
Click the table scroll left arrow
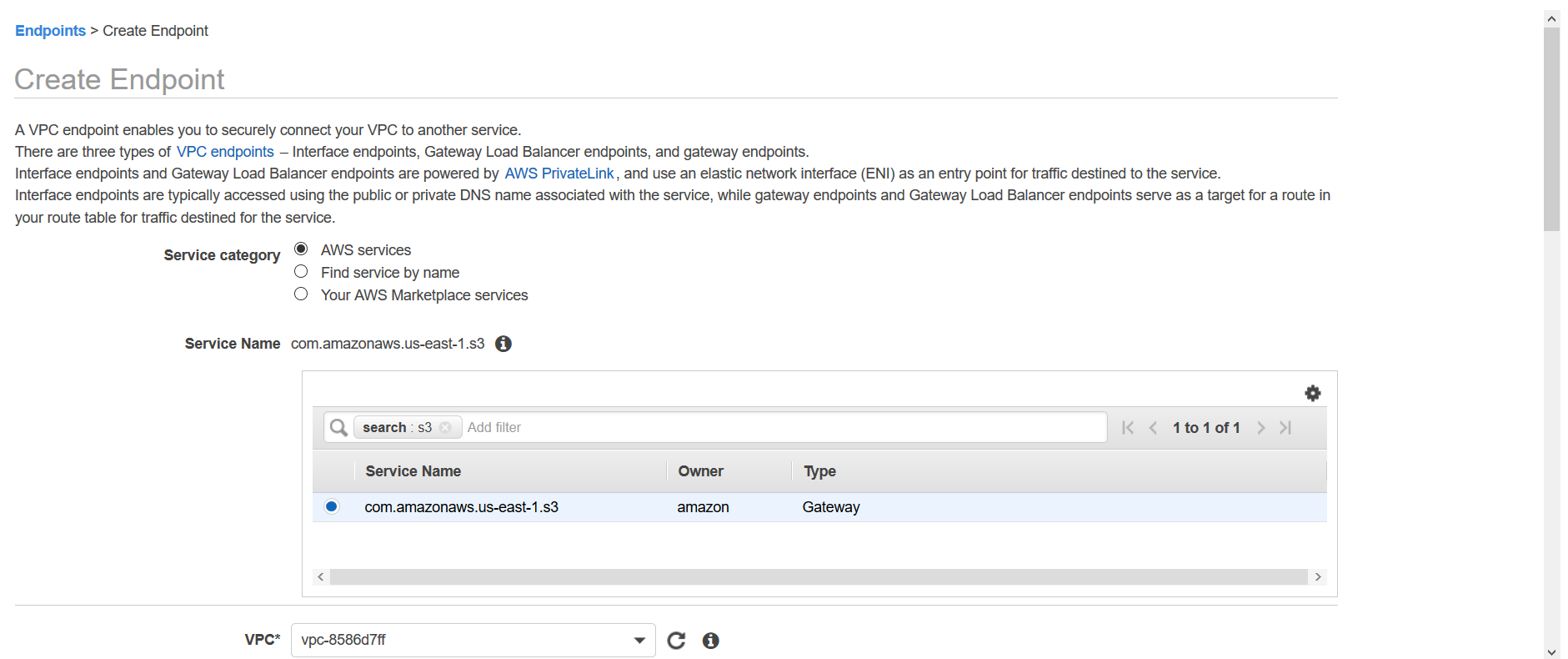(321, 577)
